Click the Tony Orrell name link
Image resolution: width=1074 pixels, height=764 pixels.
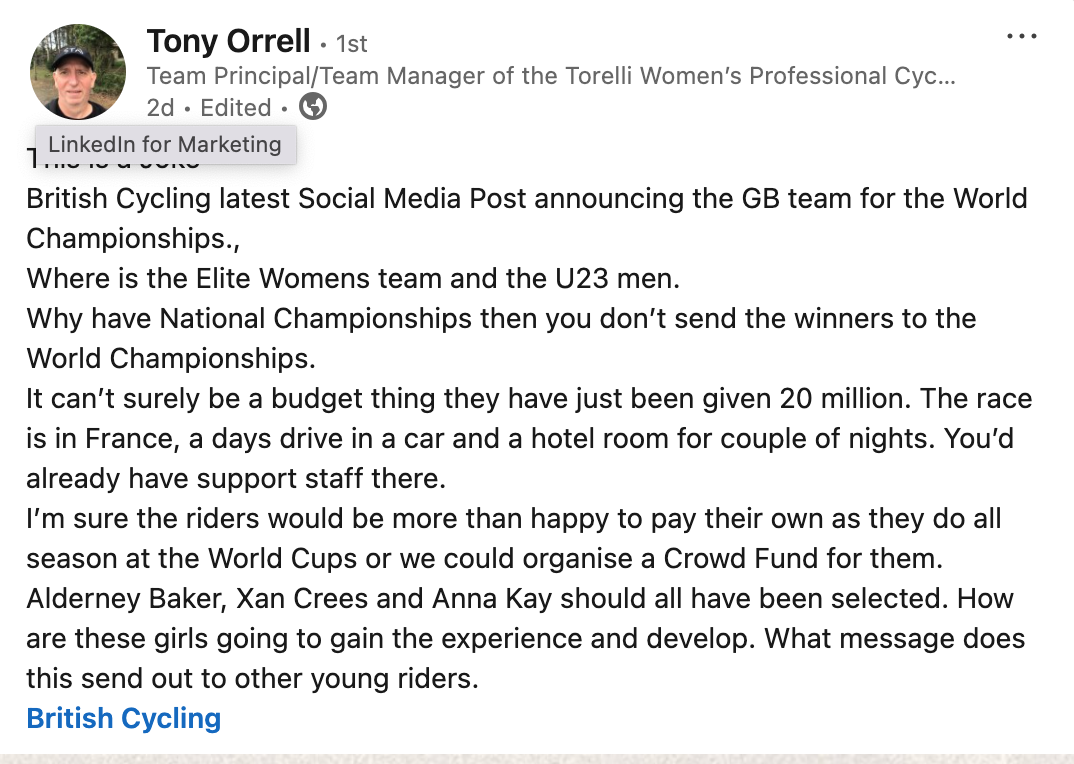[x=229, y=42]
